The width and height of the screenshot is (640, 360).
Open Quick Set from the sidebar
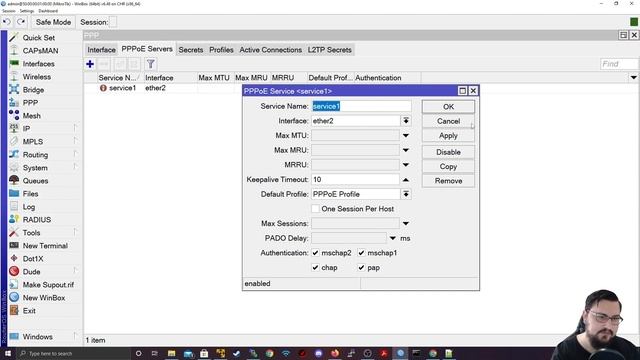(x=38, y=38)
